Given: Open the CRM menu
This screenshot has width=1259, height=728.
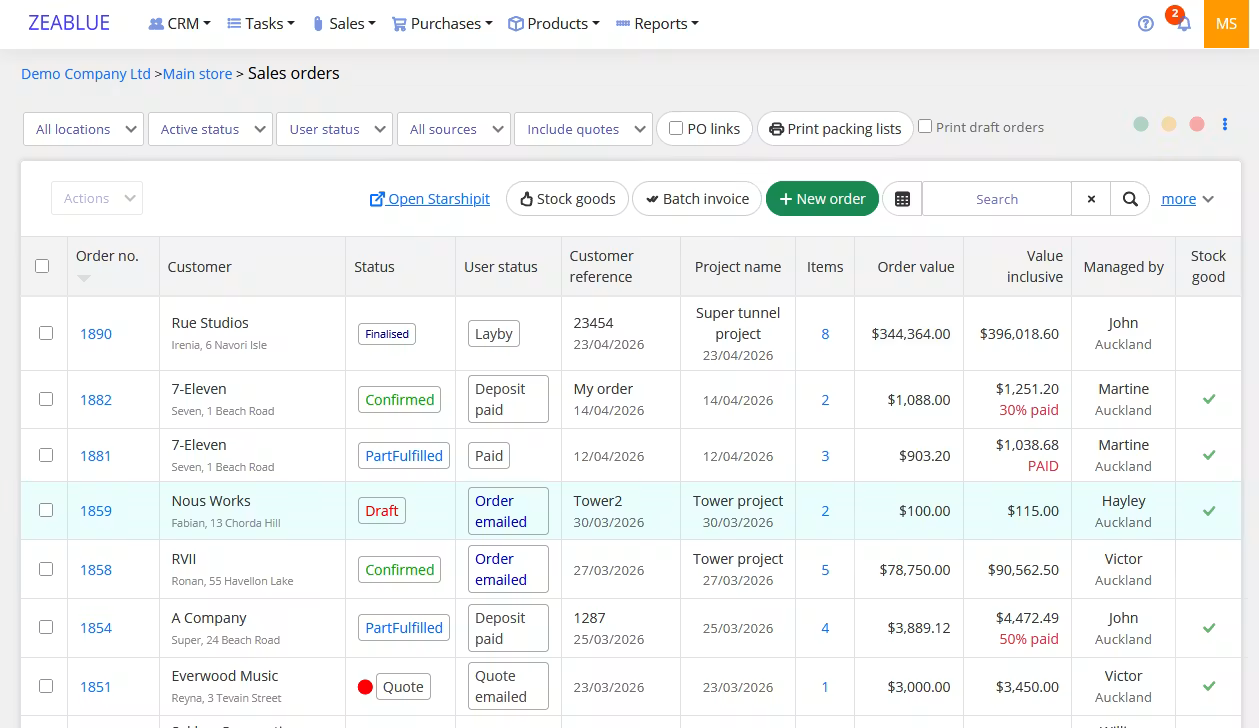Looking at the screenshot, I should pyautogui.click(x=179, y=23).
